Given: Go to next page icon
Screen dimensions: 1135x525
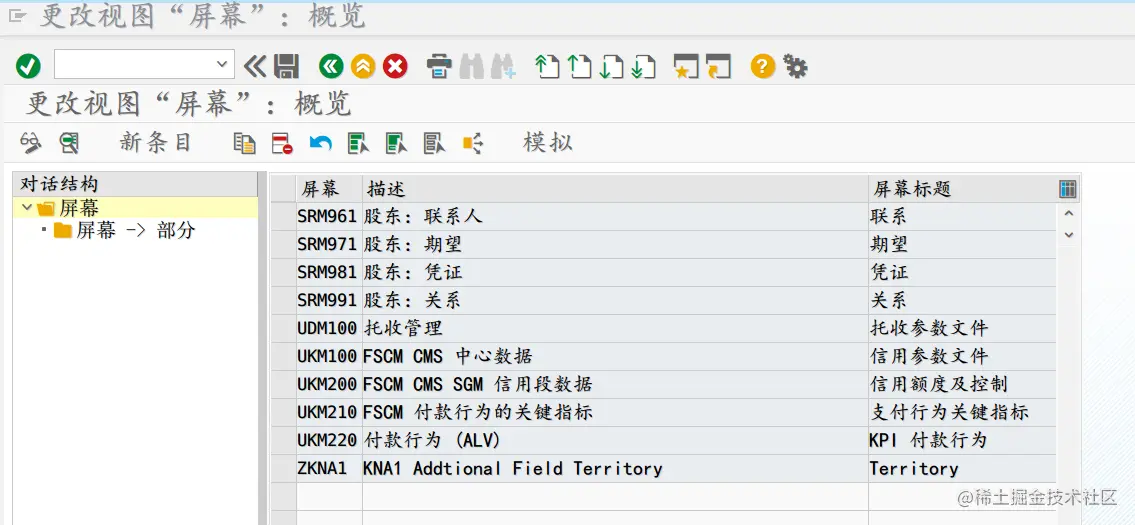Looking at the screenshot, I should point(611,67).
